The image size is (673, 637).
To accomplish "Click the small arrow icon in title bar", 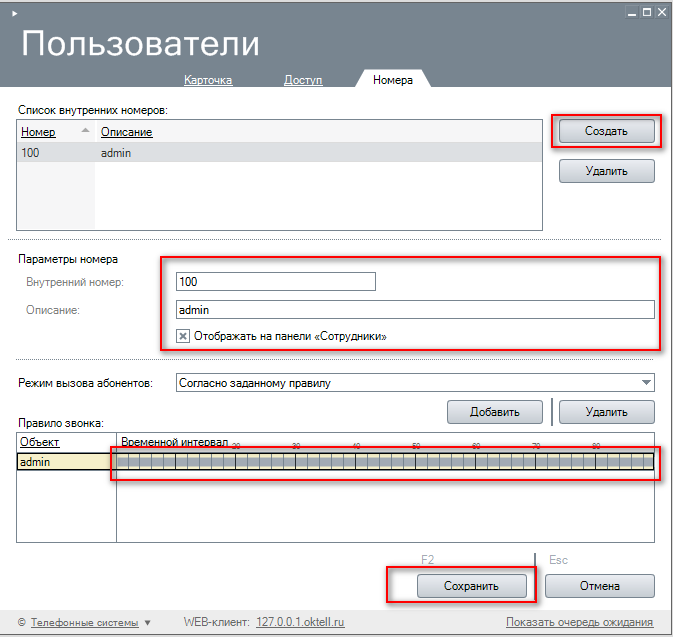I will pos(13,11).
